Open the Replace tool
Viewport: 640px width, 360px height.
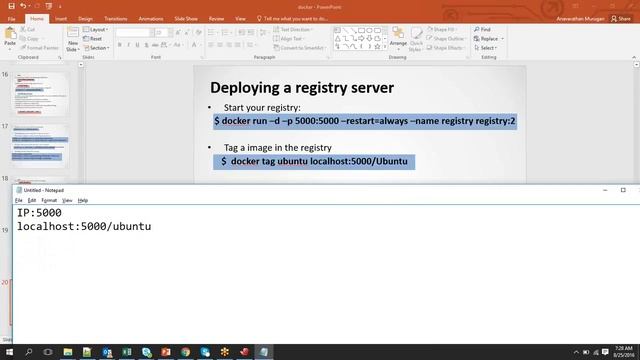click(x=486, y=39)
